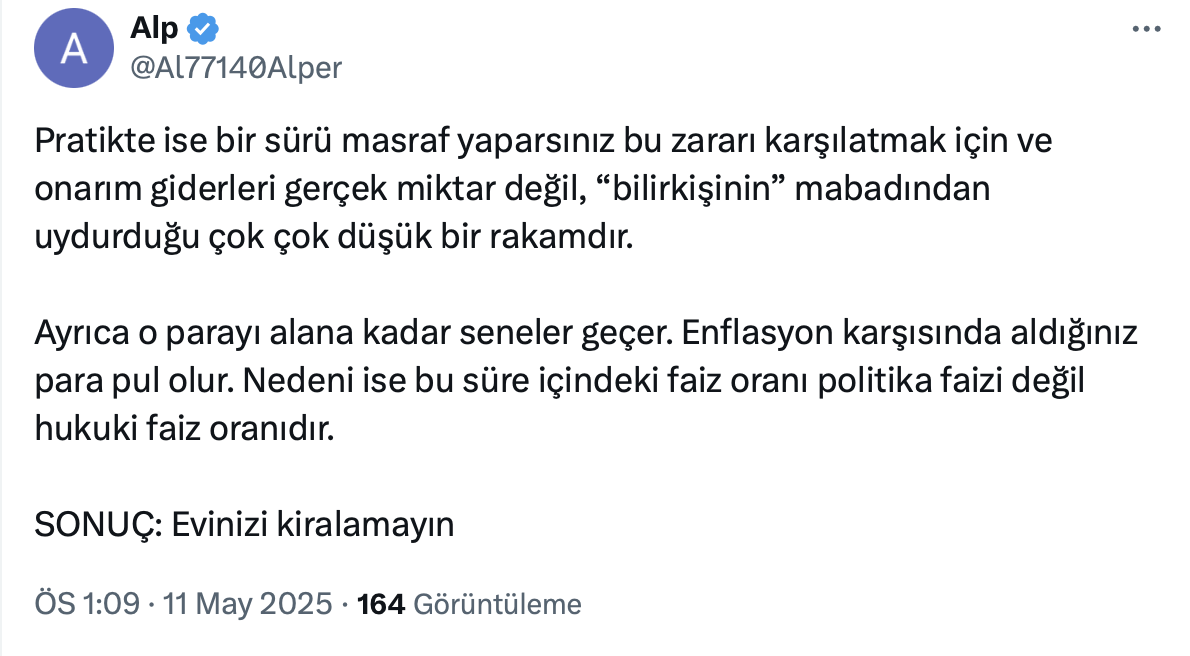1190x656 pixels.
Task: Click the blue verified badge
Action: (x=204, y=30)
